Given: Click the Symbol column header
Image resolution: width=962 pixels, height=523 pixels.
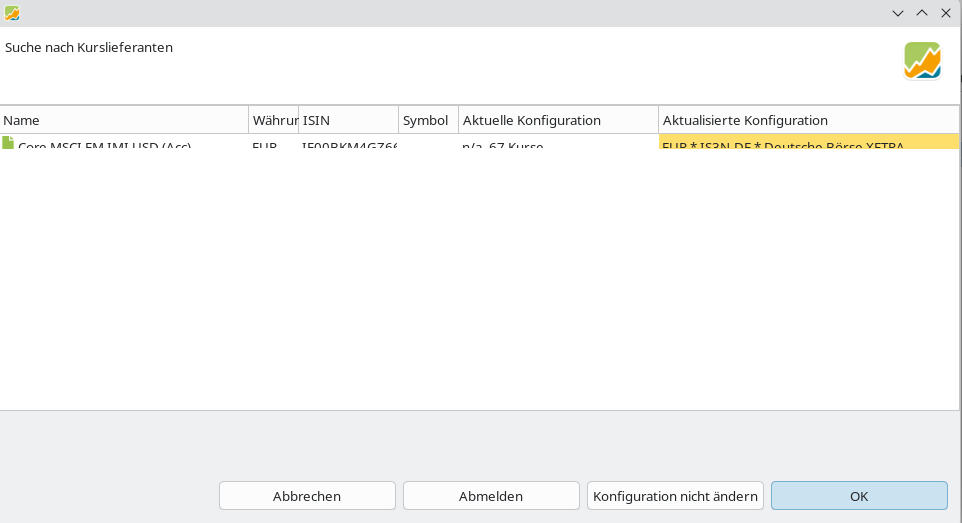Looking at the screenshot, I should (428, 120).
